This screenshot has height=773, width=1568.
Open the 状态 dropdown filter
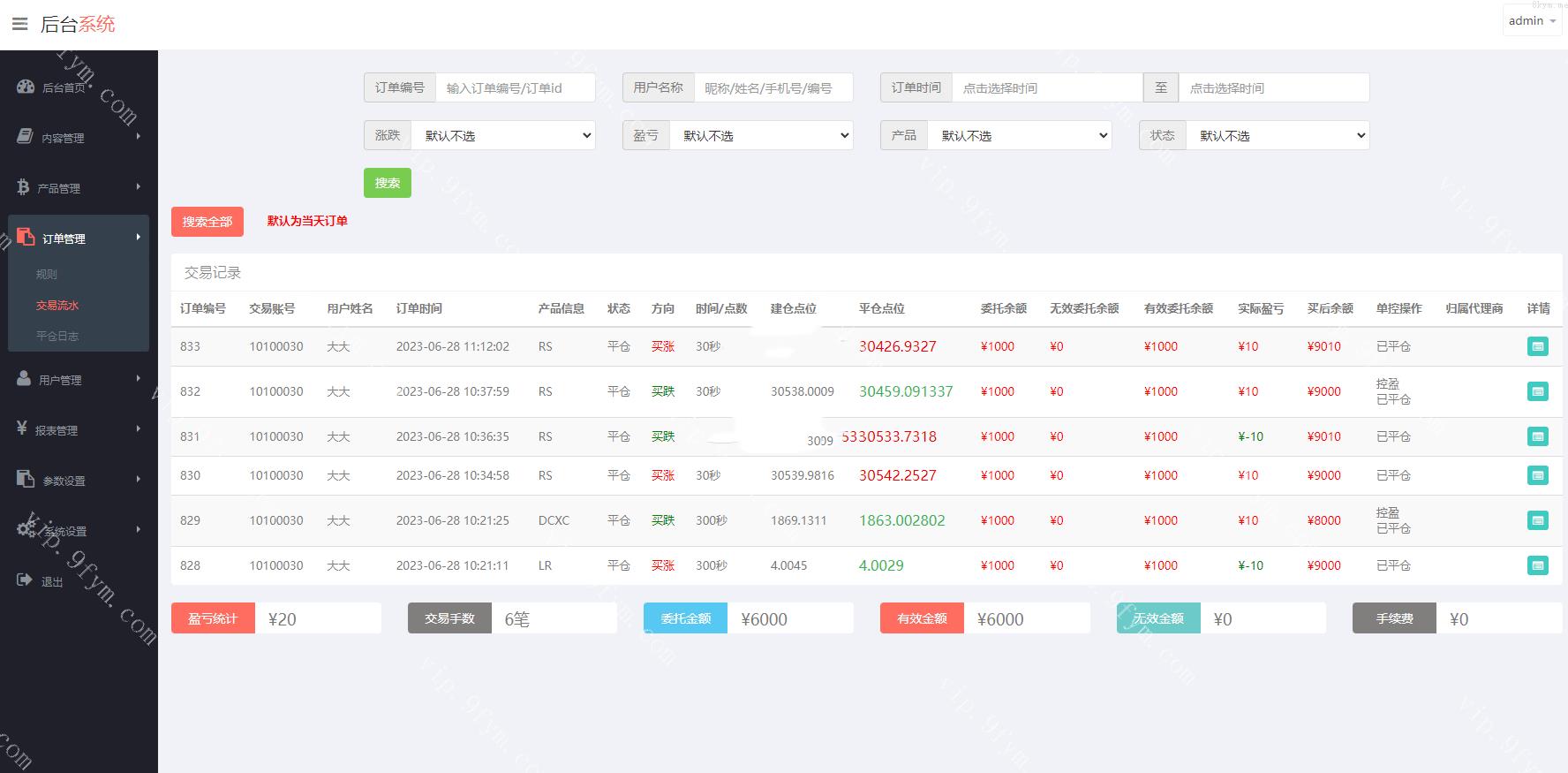[1277, 136]
